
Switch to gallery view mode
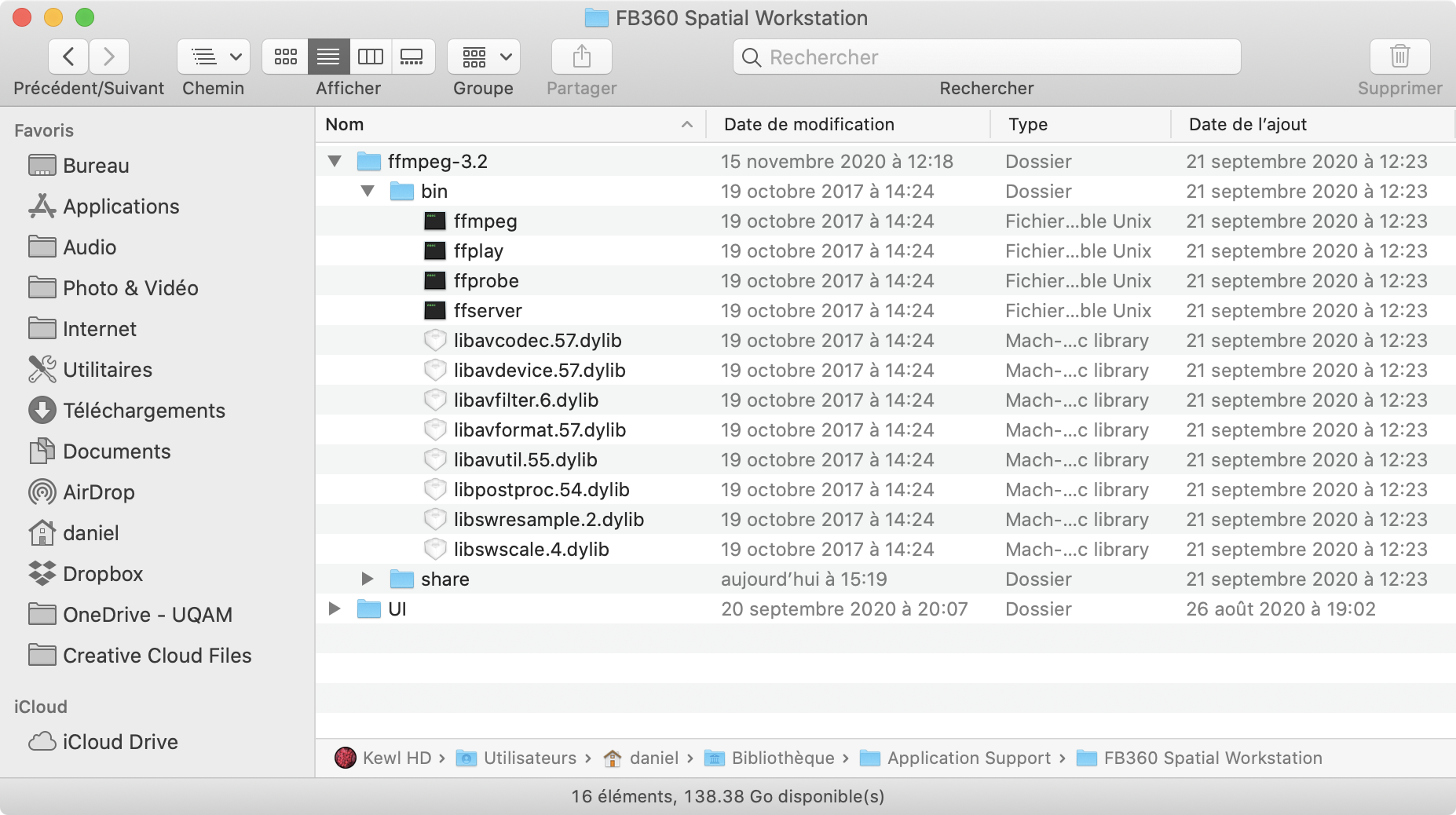pyautogui.click(x=412, y=57)
